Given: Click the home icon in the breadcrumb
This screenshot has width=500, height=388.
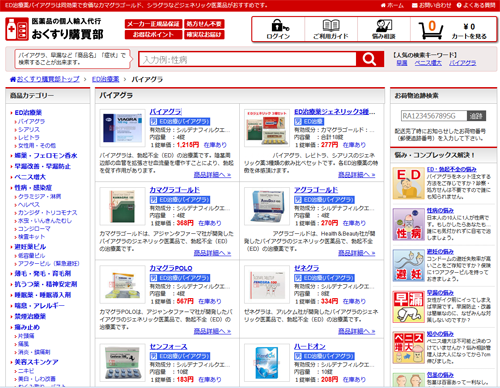Looking at the screenshot, I should (x=13, y=79).
